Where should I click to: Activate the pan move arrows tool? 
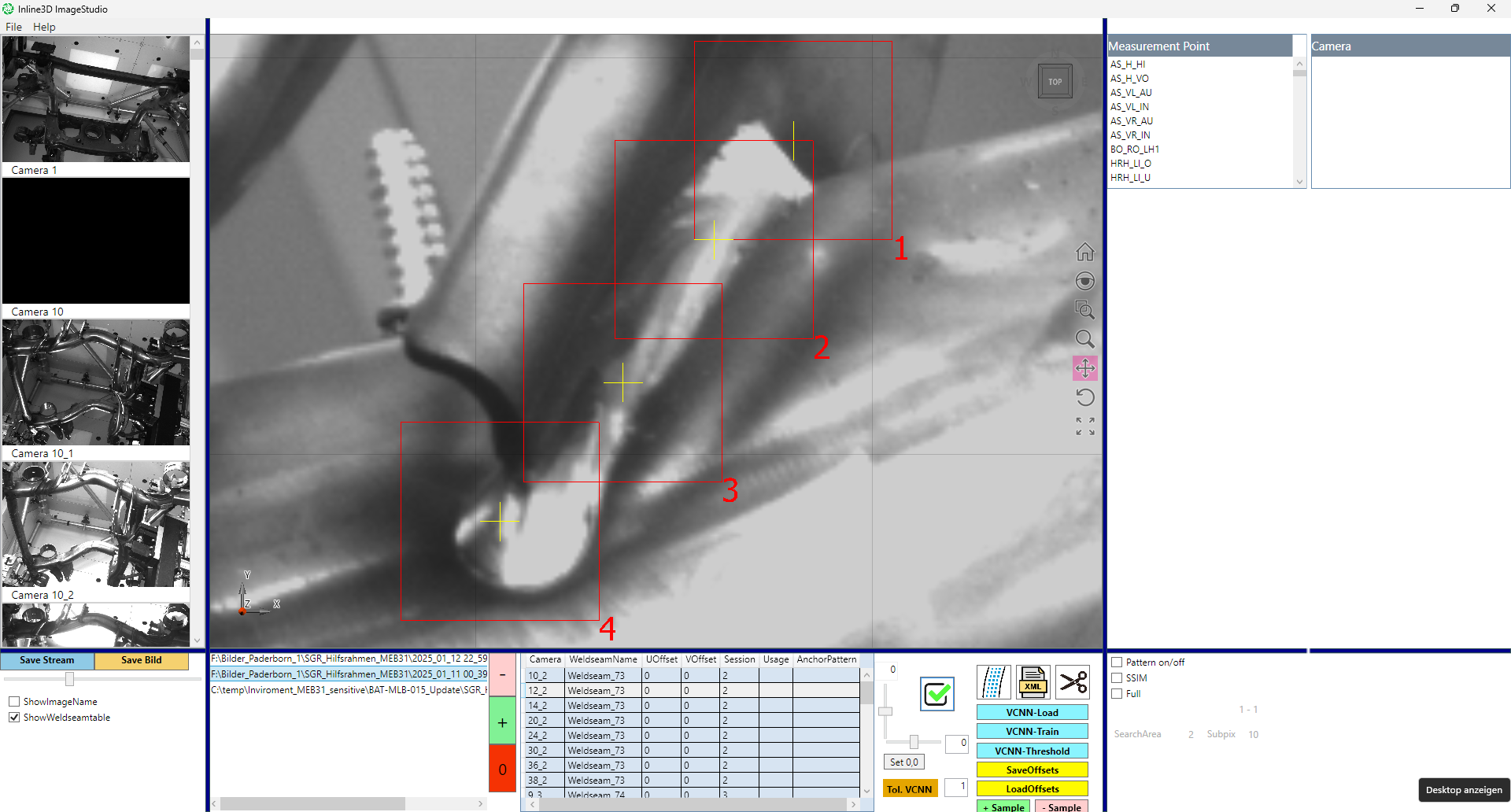(x=1085, y=368)
